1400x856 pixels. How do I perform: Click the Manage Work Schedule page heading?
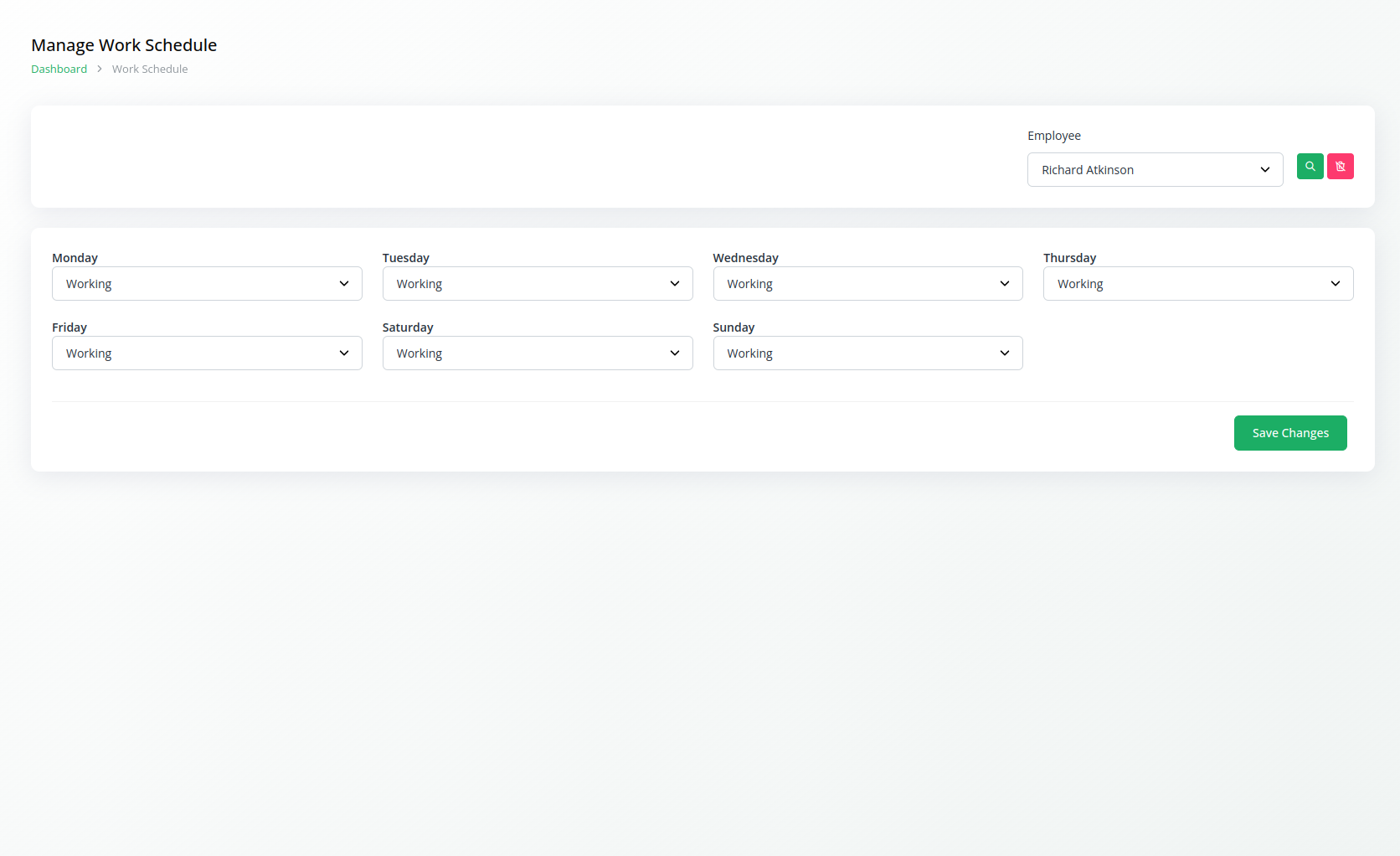point(124,45)
